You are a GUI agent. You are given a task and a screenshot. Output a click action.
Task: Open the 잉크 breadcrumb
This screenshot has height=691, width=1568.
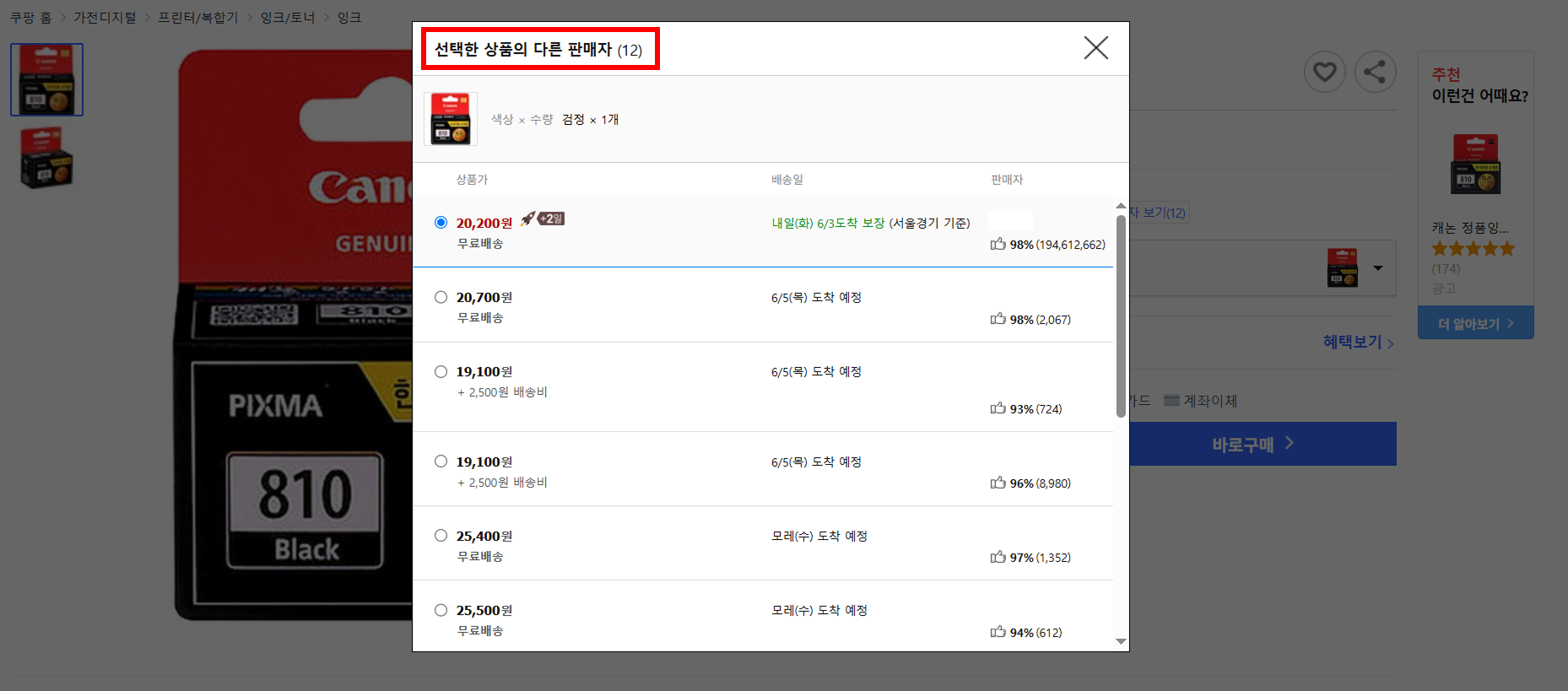pyautogui.click(x=349, y=18)
